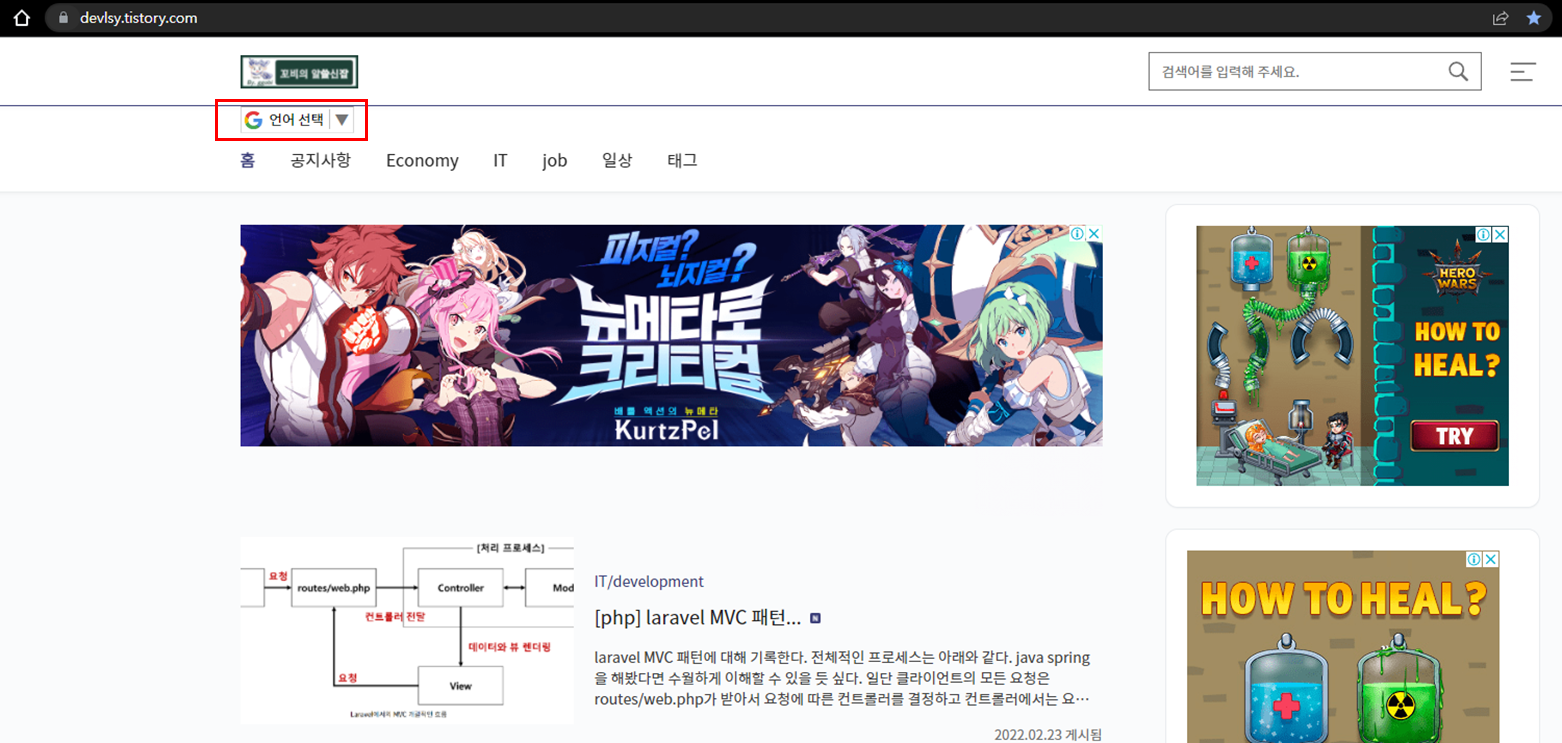Viewport: 1562px width, 743px height.
Task: Click the post summary text about laravel MVC
Action: 842,678
